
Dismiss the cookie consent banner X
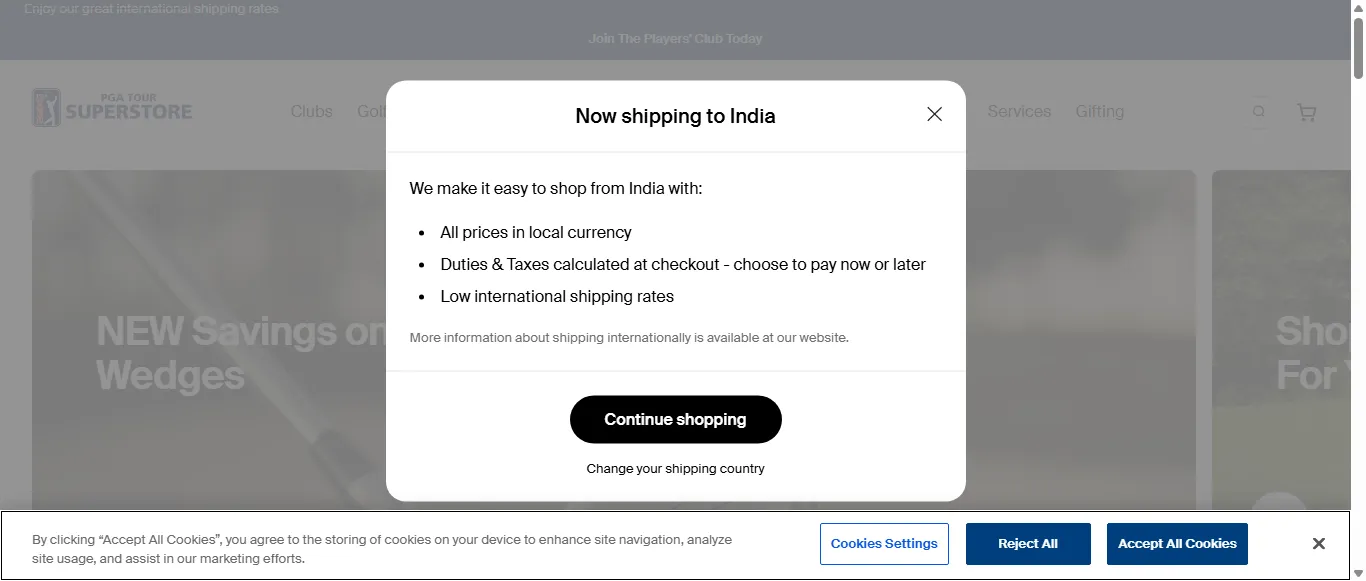click(1318, 544)
